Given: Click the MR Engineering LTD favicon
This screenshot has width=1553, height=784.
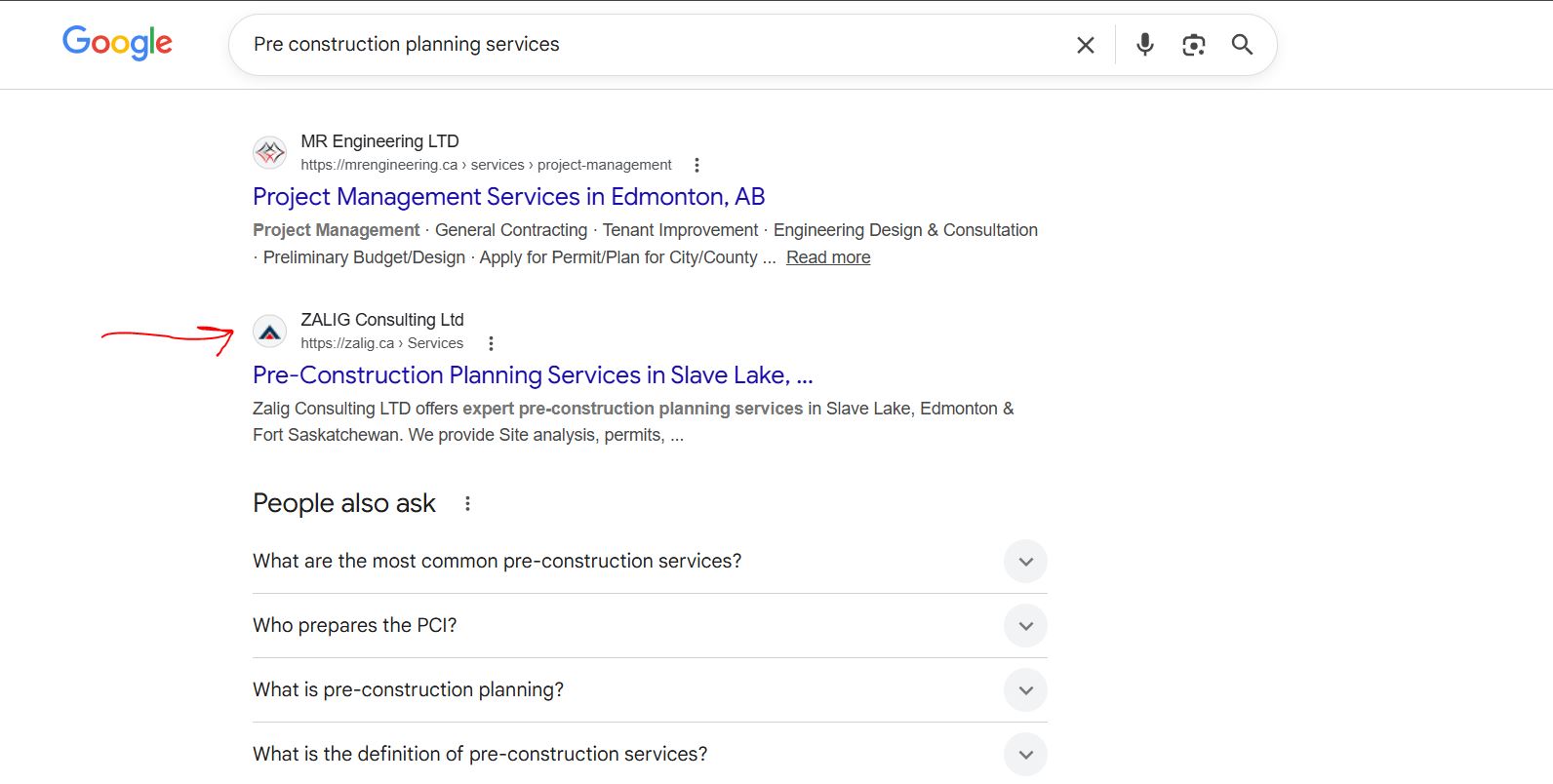Looking at the screenshot, I should point(270,153).
